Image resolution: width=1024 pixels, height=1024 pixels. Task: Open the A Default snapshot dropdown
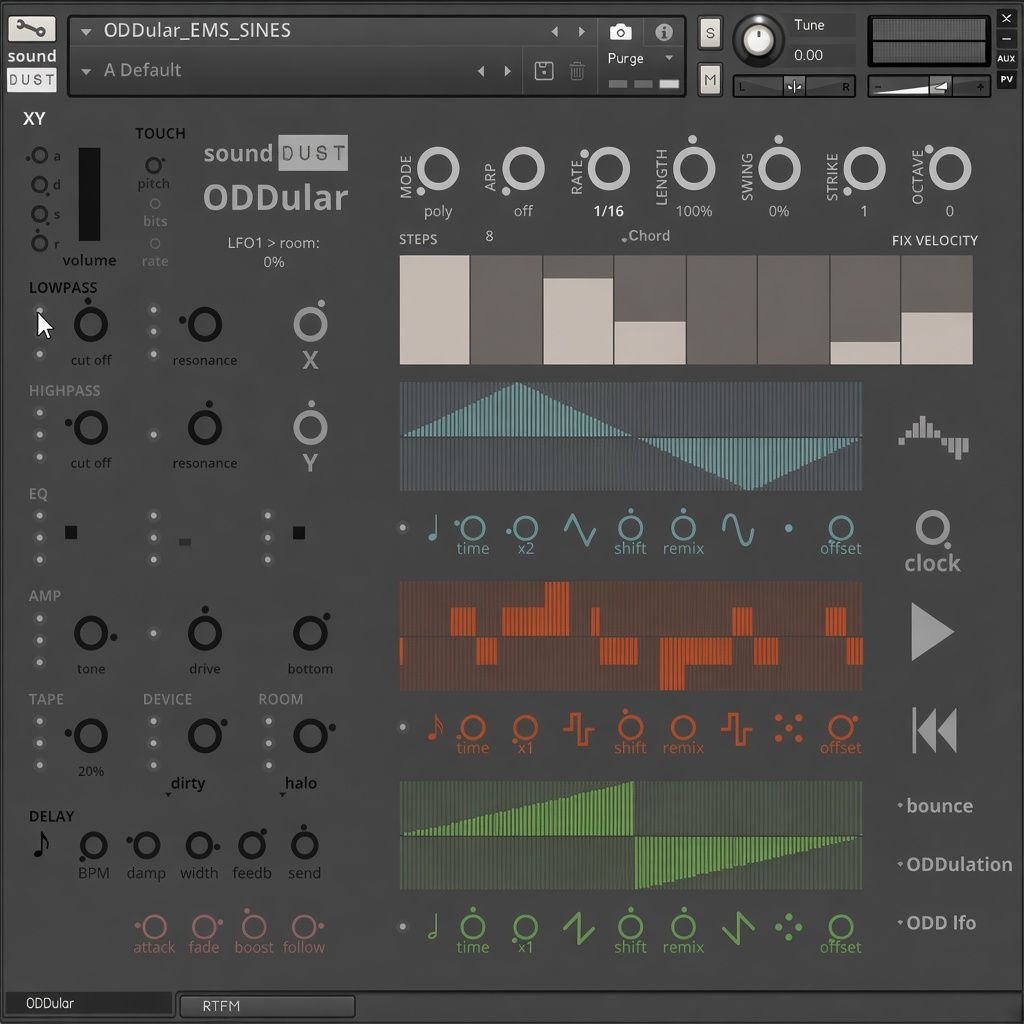[x=86, y=71]
